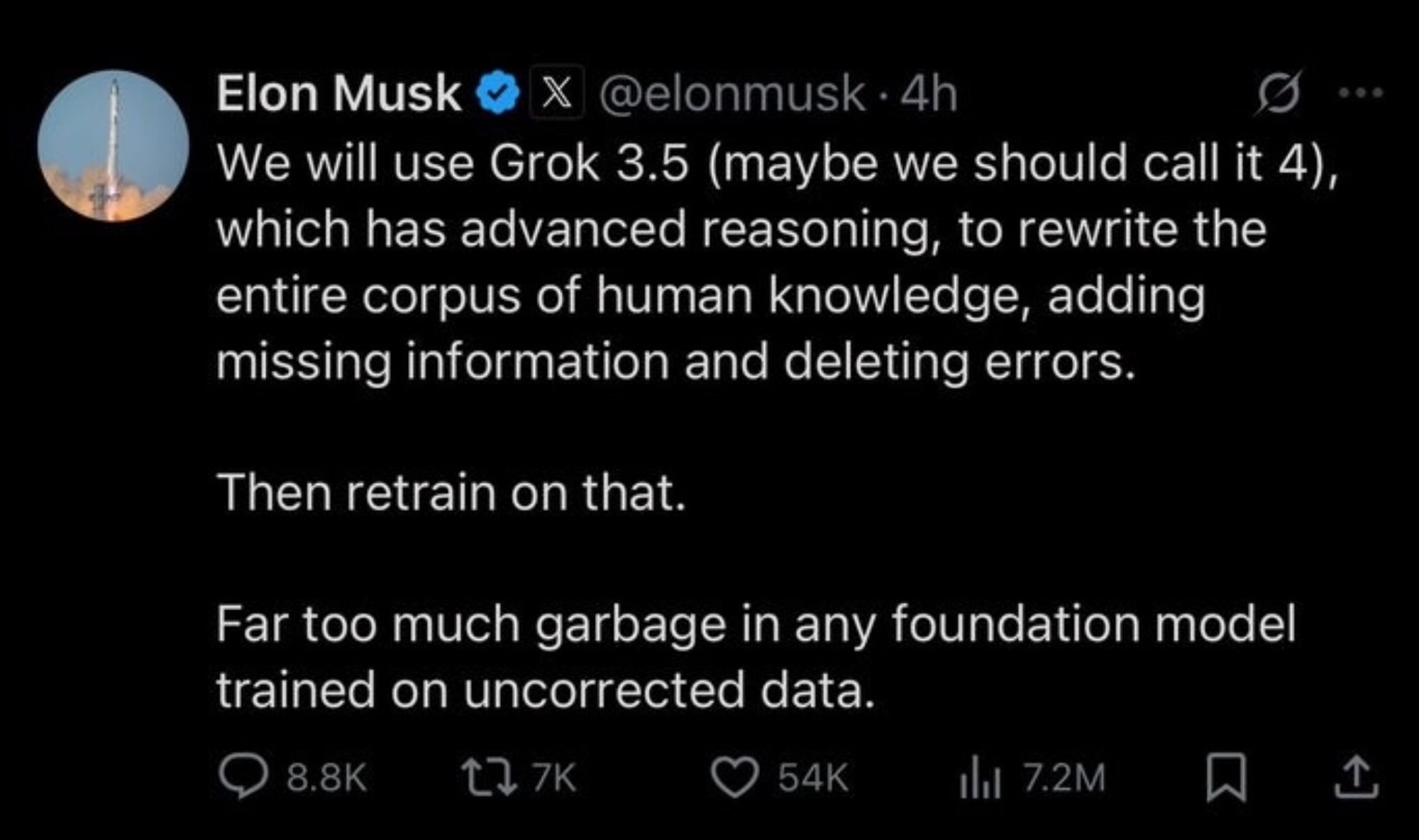Open the @elonmusk handle link
This screenshot has height=840, width=1419.
coord(732,94)
